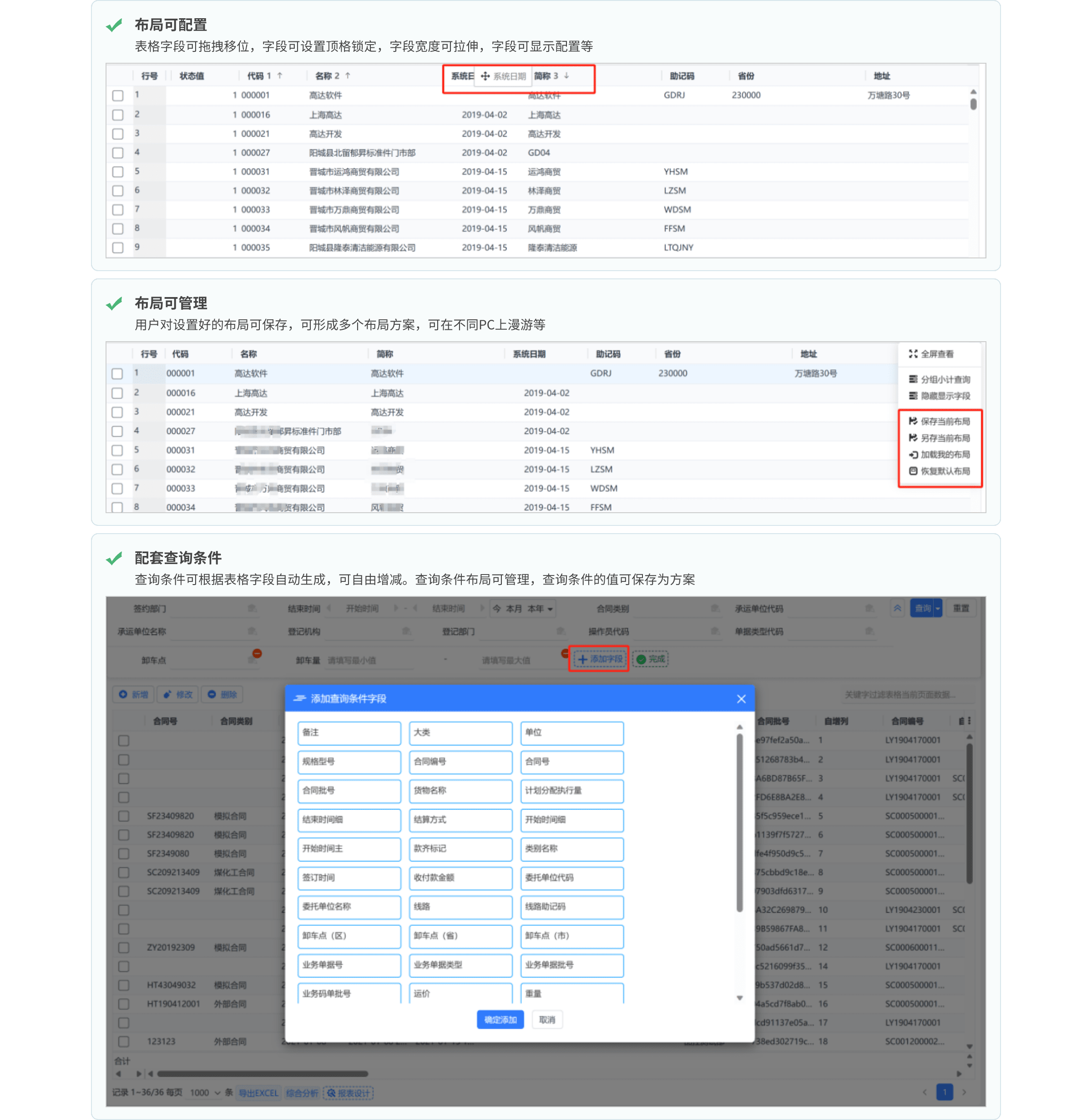1092x1120 pixels.
Task: Click the horizontal scrollbar of the contract table
Action: tap(263, 1074)
